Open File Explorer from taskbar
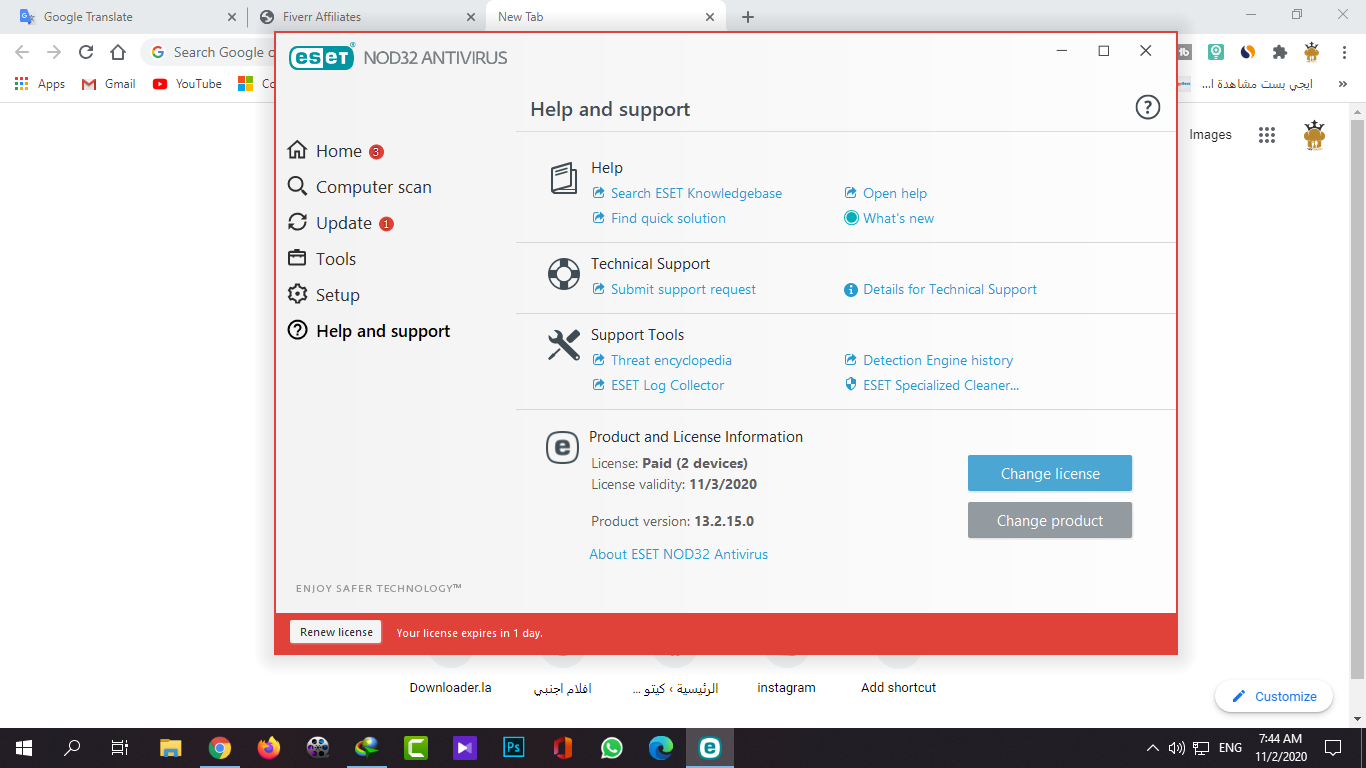The image size is (1366, 768). (171, 747)
